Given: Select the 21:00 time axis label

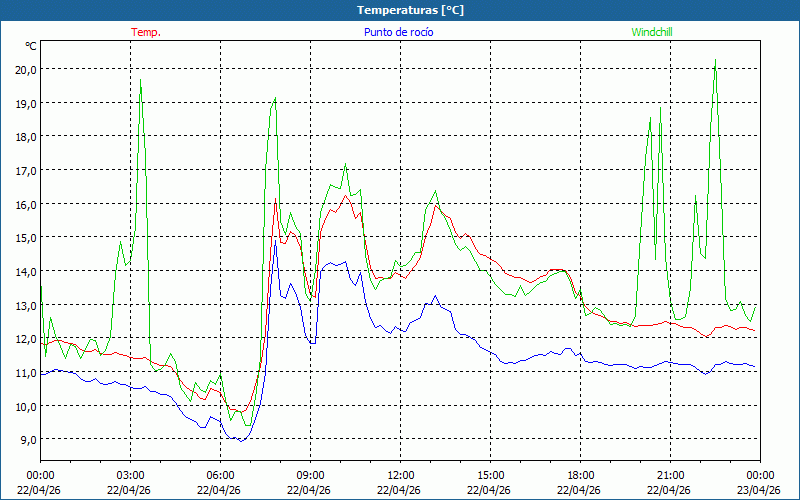Looking at the screenshot, I should click(671, 475).
